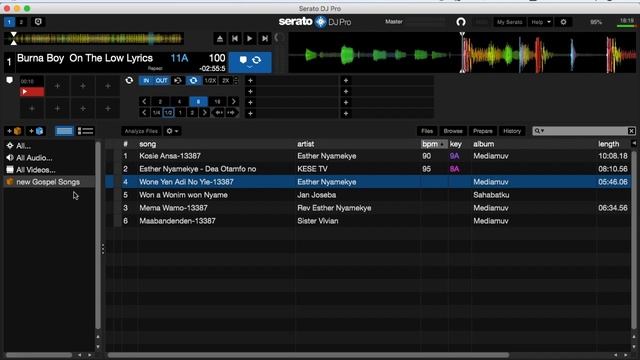Screen dimensions: 640x360
Task: Toggle the blue cue/loop tab selector
Action: click(250, 62)
